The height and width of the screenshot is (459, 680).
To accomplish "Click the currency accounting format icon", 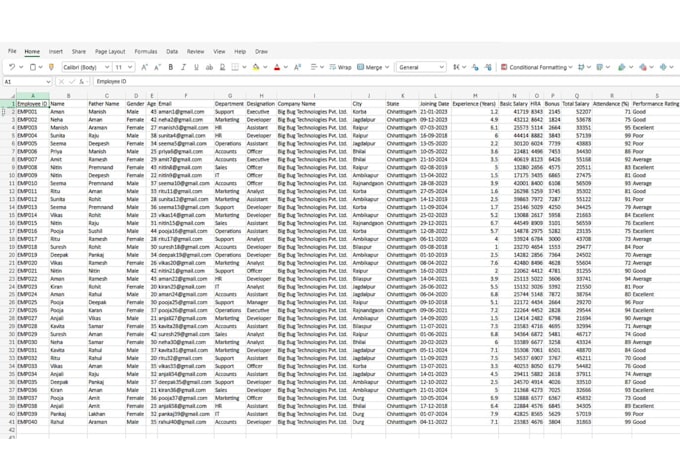I will click(456, 67).
